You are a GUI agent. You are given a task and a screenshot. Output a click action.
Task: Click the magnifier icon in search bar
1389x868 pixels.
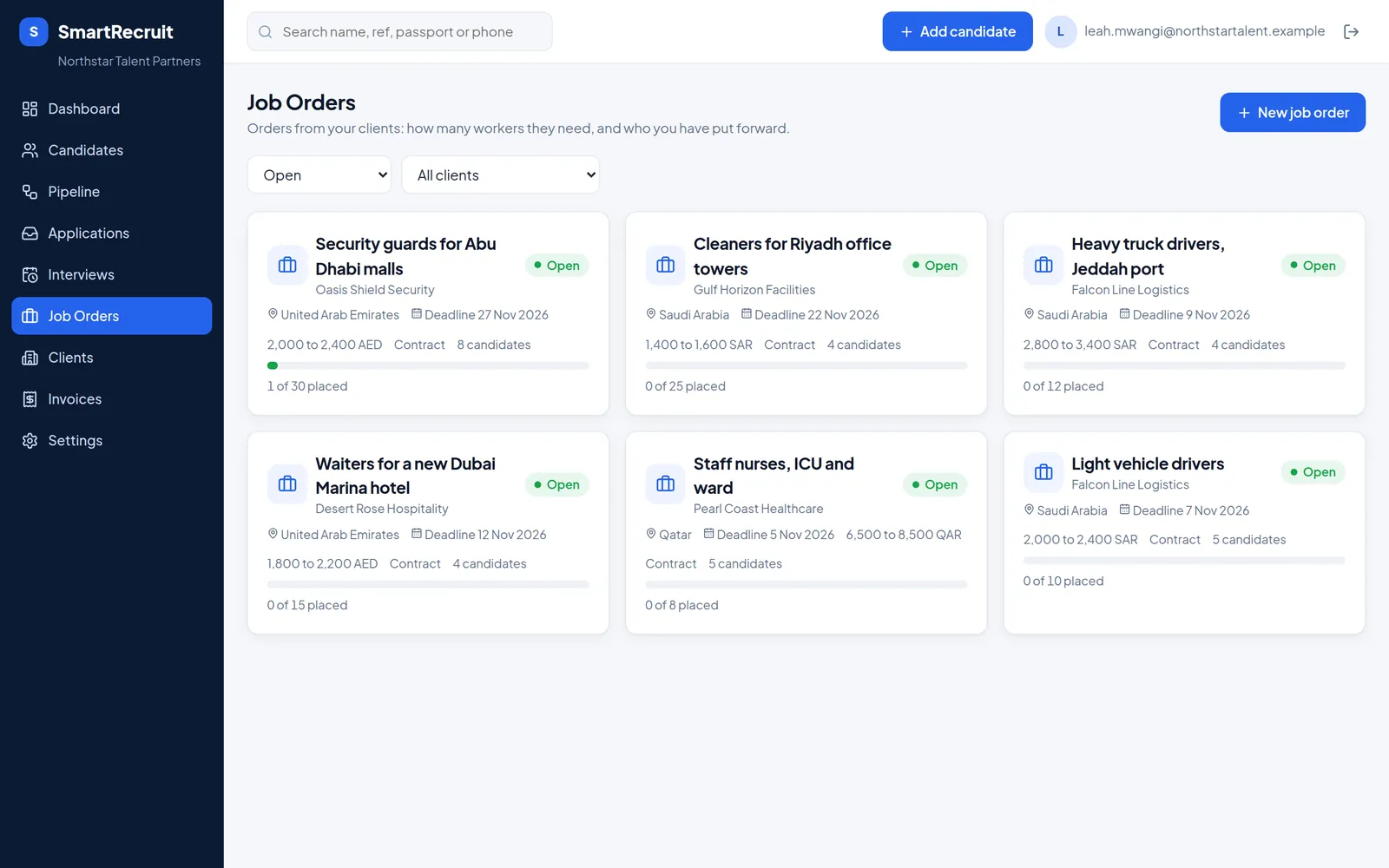tap(265, 32)
